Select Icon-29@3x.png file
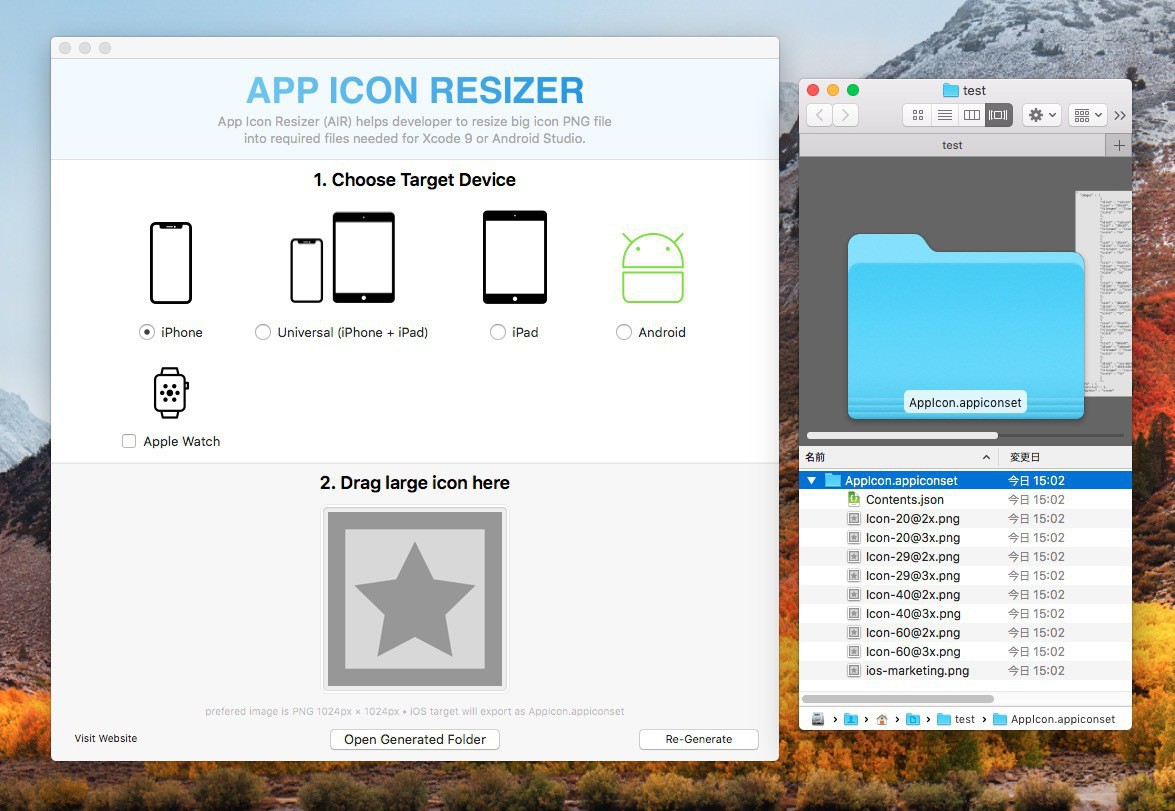 point(965,576)
